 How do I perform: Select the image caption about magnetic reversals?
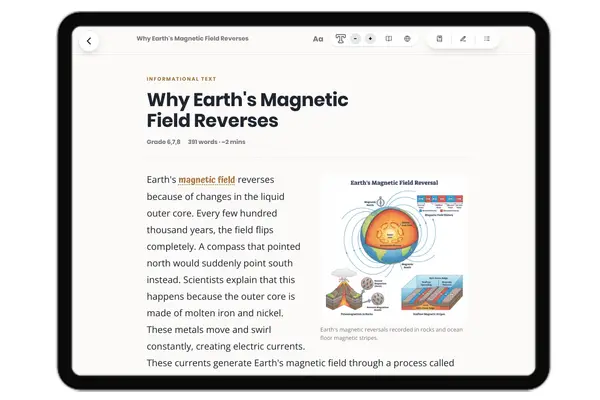[x=391, y=334]
